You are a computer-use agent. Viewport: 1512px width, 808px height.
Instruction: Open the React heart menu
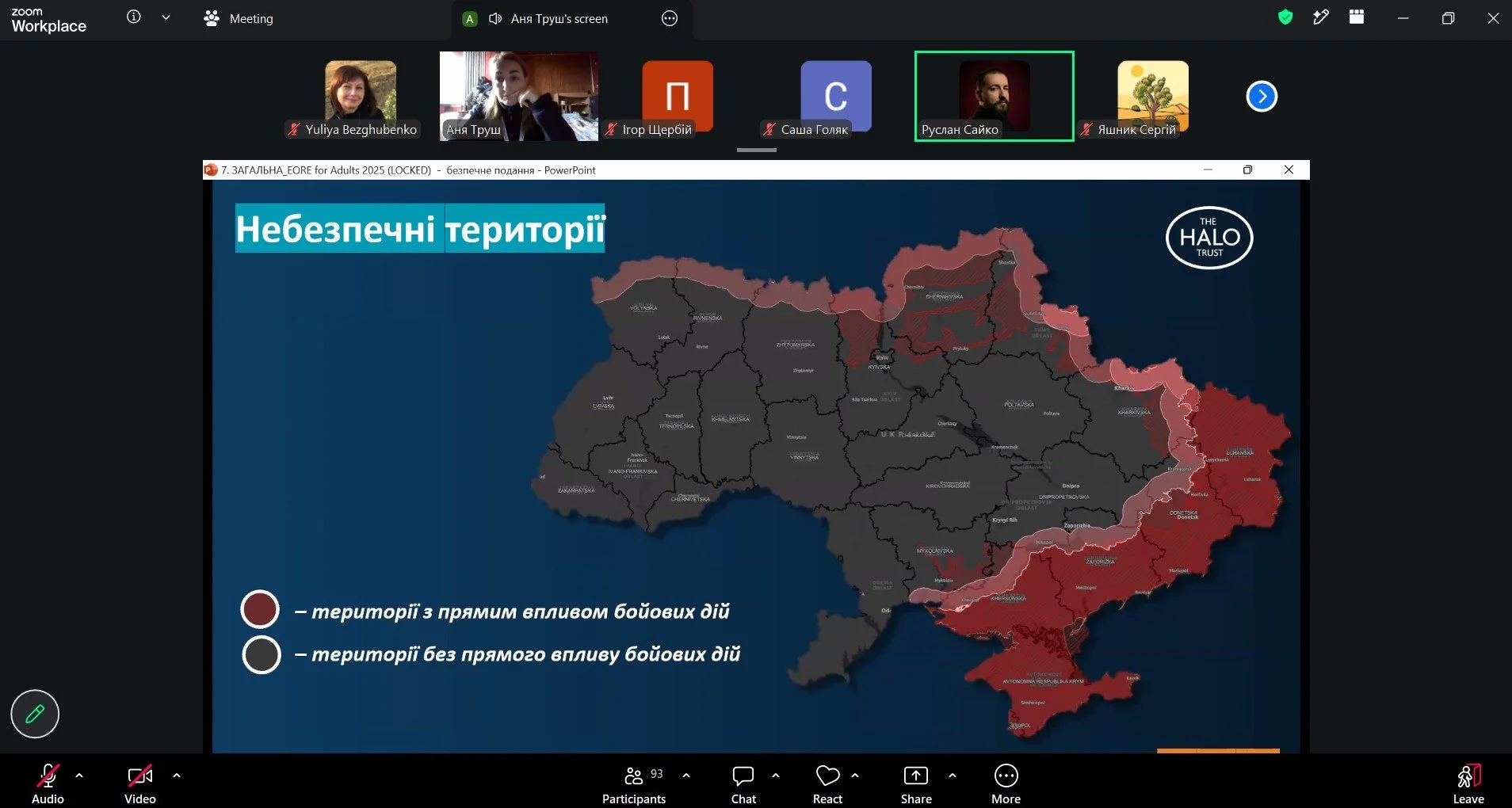827,783
